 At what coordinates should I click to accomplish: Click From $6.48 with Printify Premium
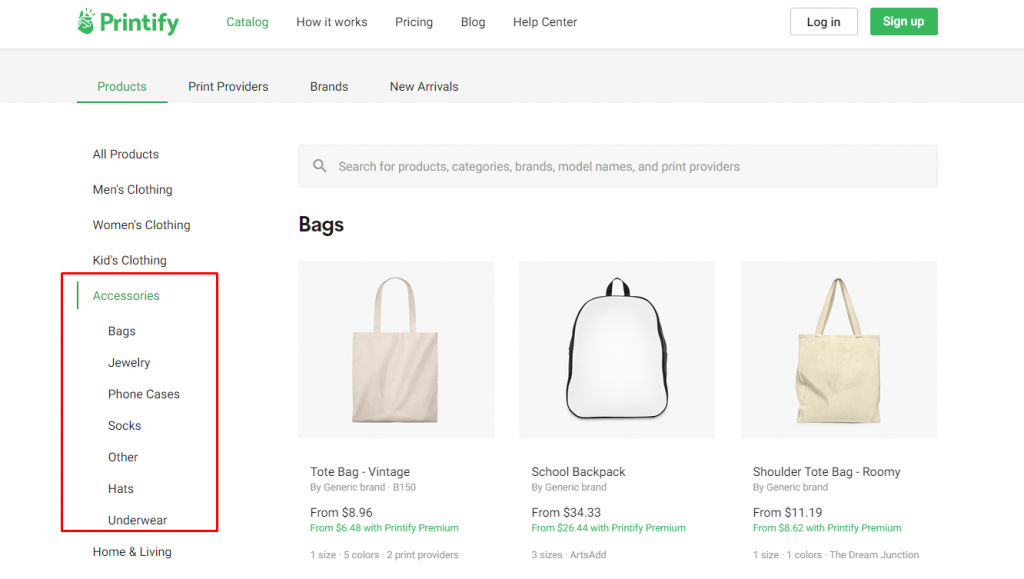pos(384,527)
